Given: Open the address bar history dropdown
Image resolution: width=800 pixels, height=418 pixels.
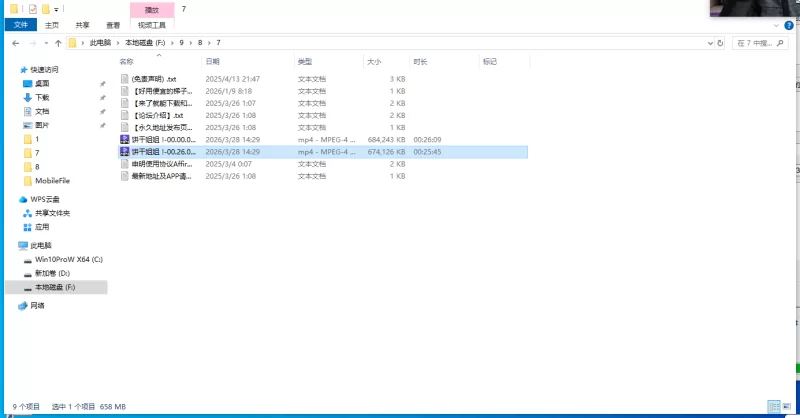Looking at the screenshot, I should [710, 43].
